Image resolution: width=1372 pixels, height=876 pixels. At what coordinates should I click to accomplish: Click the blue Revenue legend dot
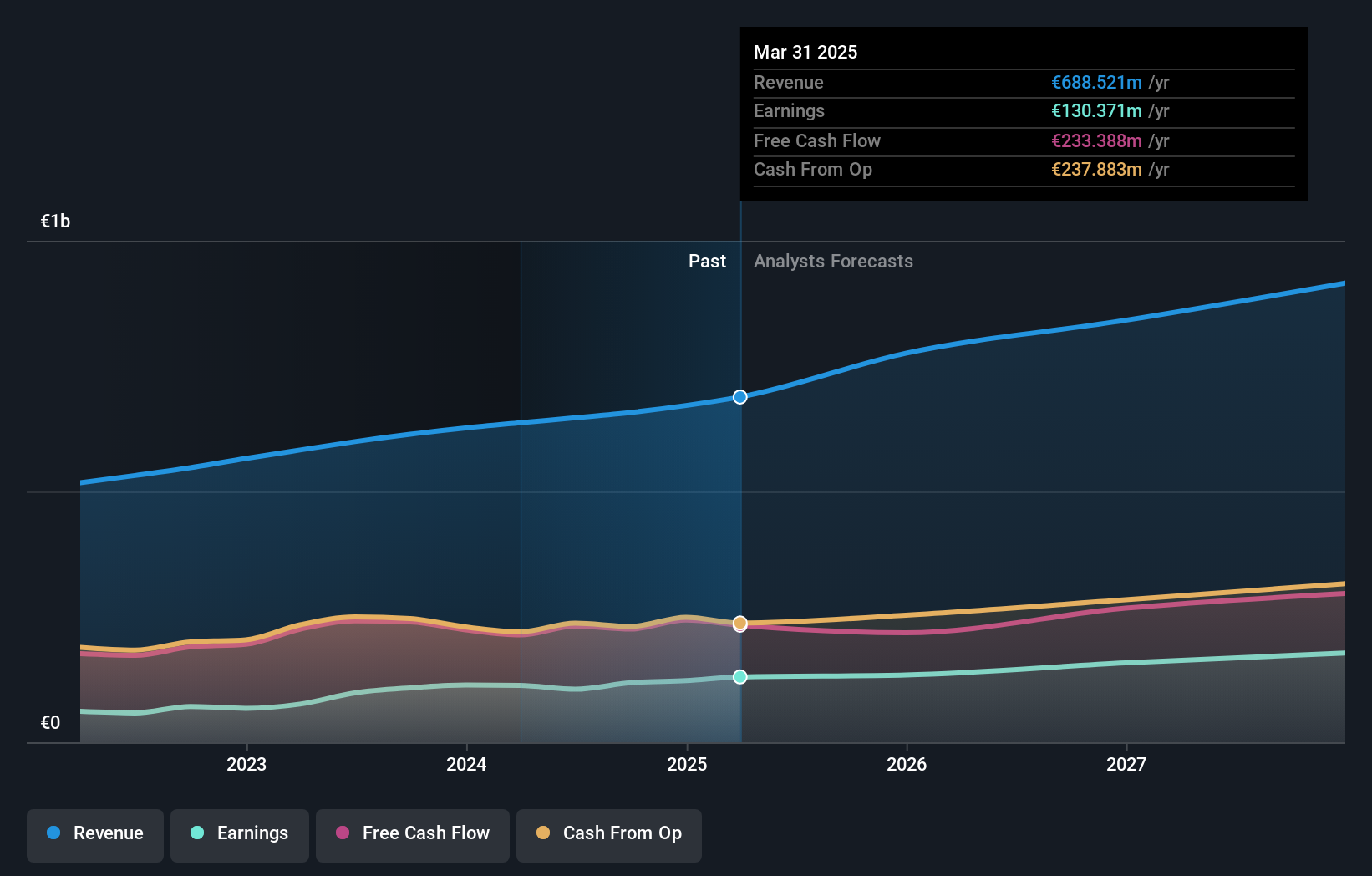tap(53, 833)
